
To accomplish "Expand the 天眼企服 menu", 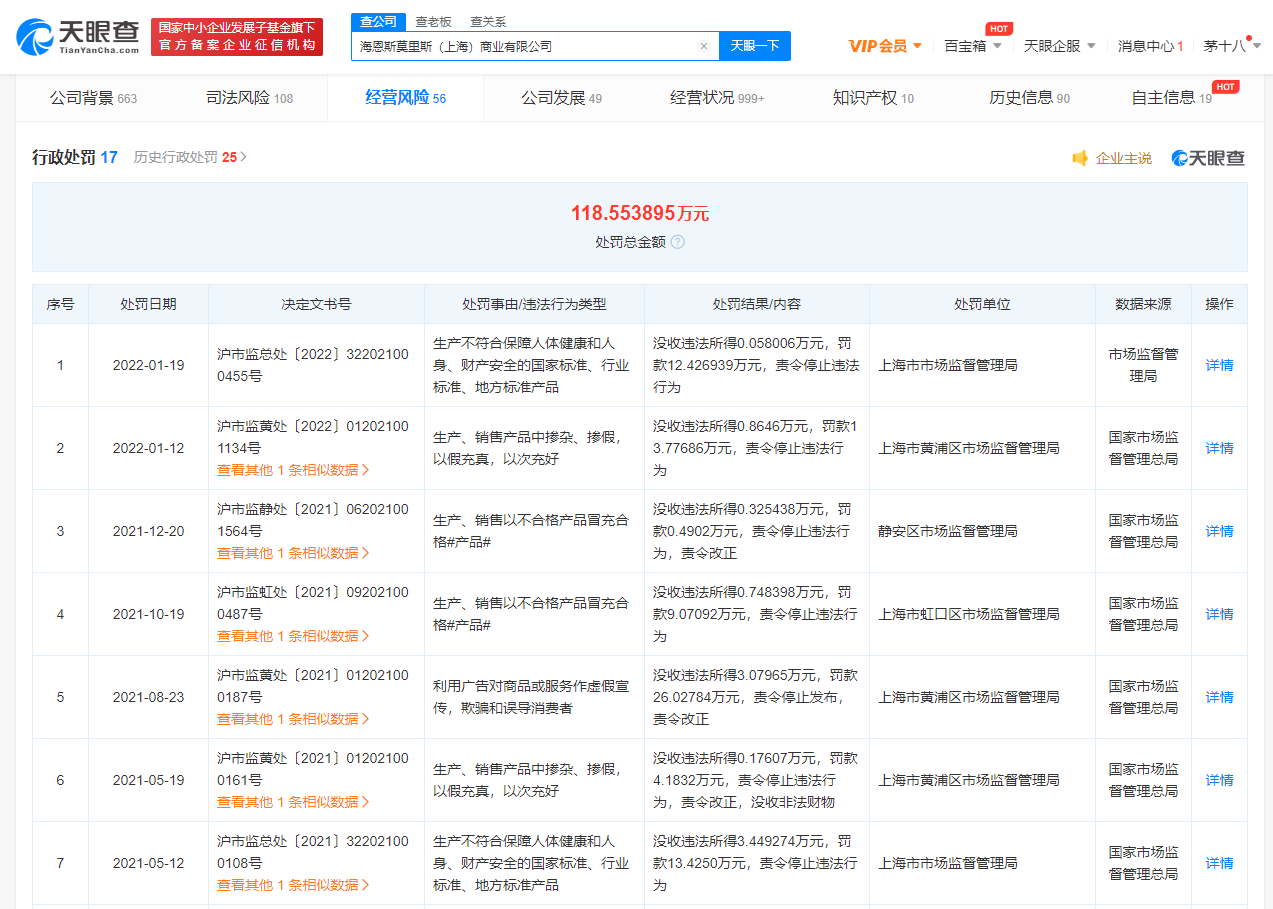I will pos(1059,46).
